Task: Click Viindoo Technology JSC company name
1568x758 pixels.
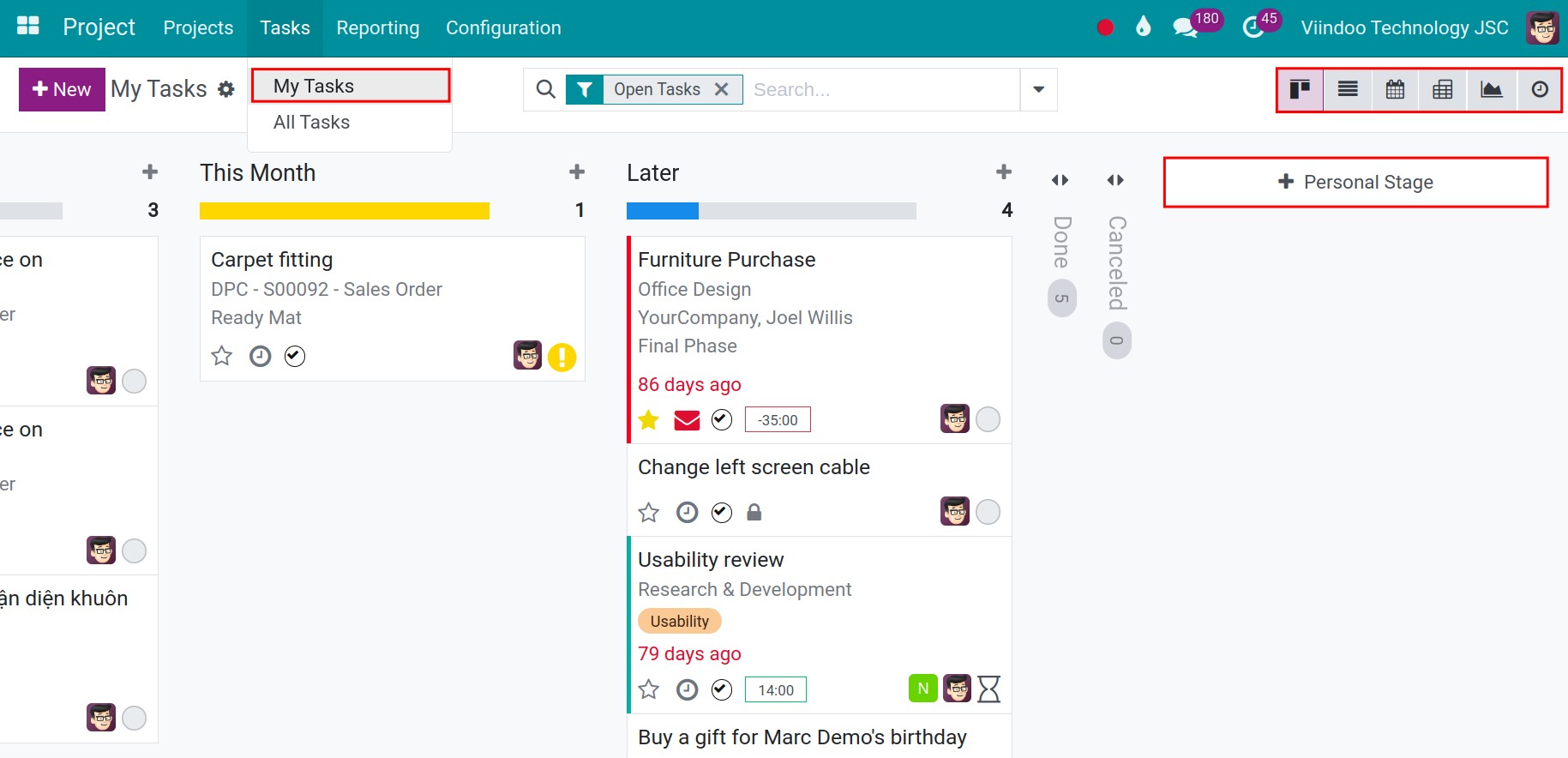Action: [1404, 27]
